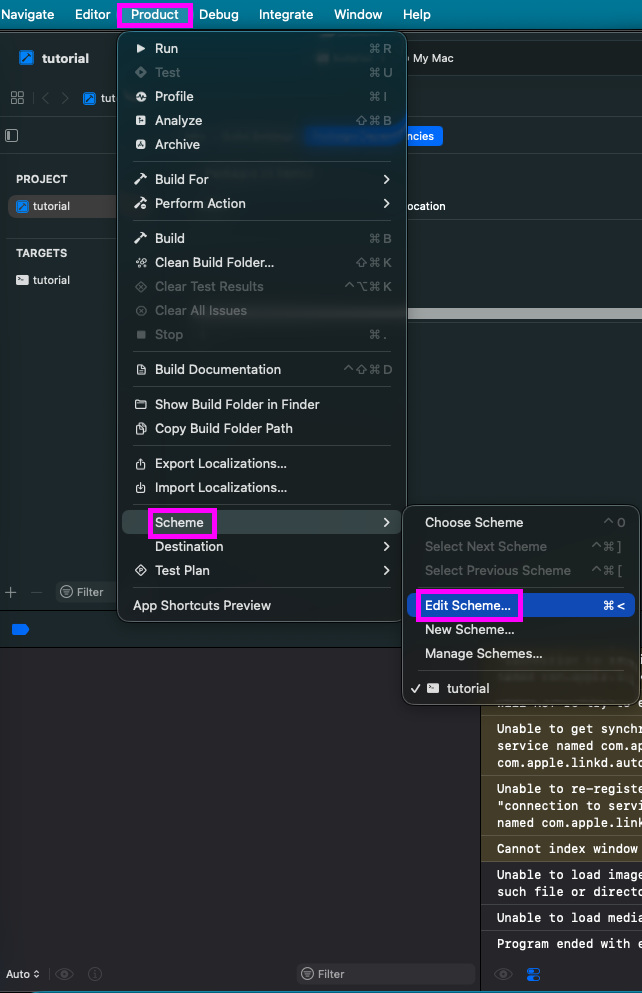The image size is (642, 993).
Task: Choose Show Build Folder in Finder
Action: point(262,405)
